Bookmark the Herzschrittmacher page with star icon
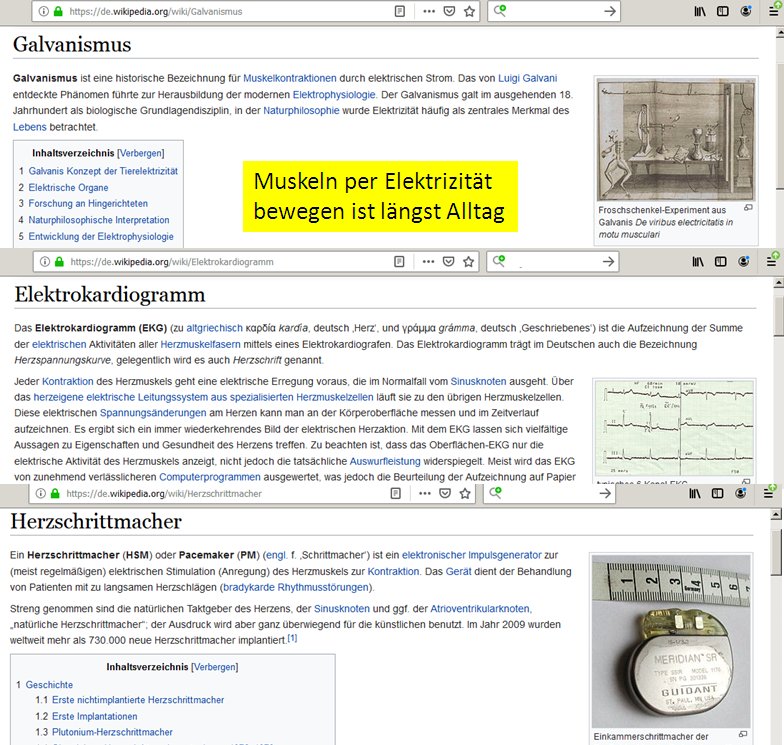Viewport: 784px width, 745px height. (x=469, y=494)
